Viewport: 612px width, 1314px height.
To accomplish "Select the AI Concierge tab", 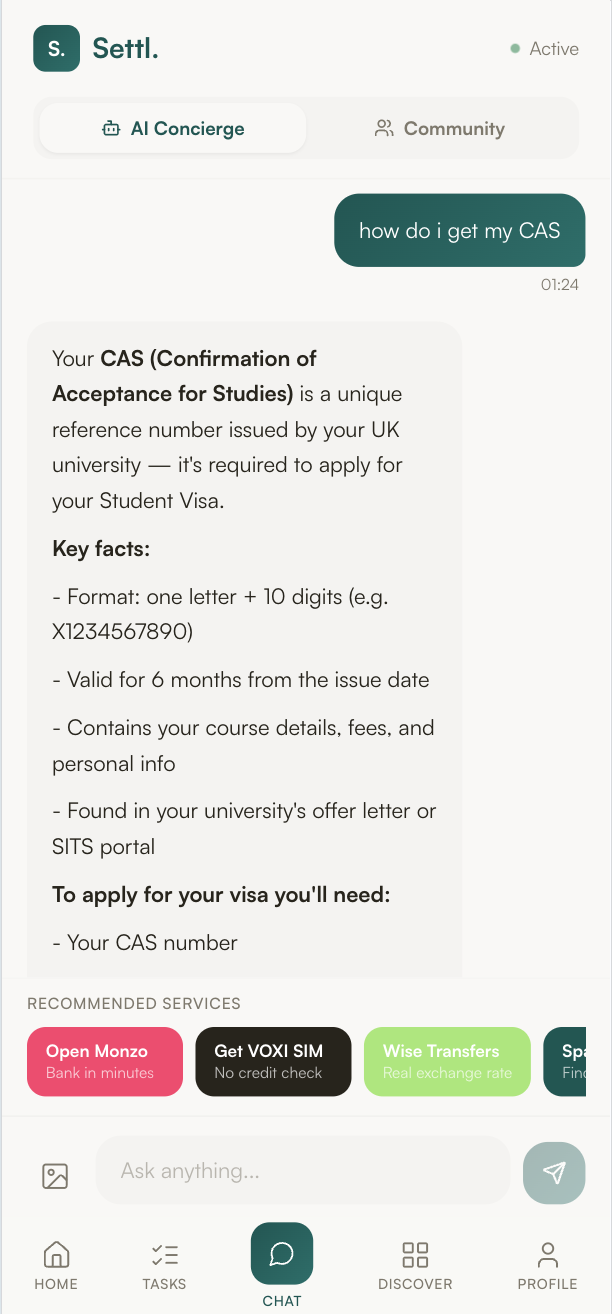I will tap(173, 129).
